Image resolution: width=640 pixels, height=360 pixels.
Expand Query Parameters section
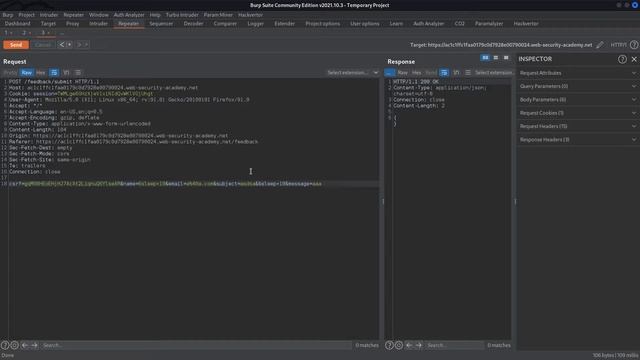pyautogui.click(x=578, y=87)
